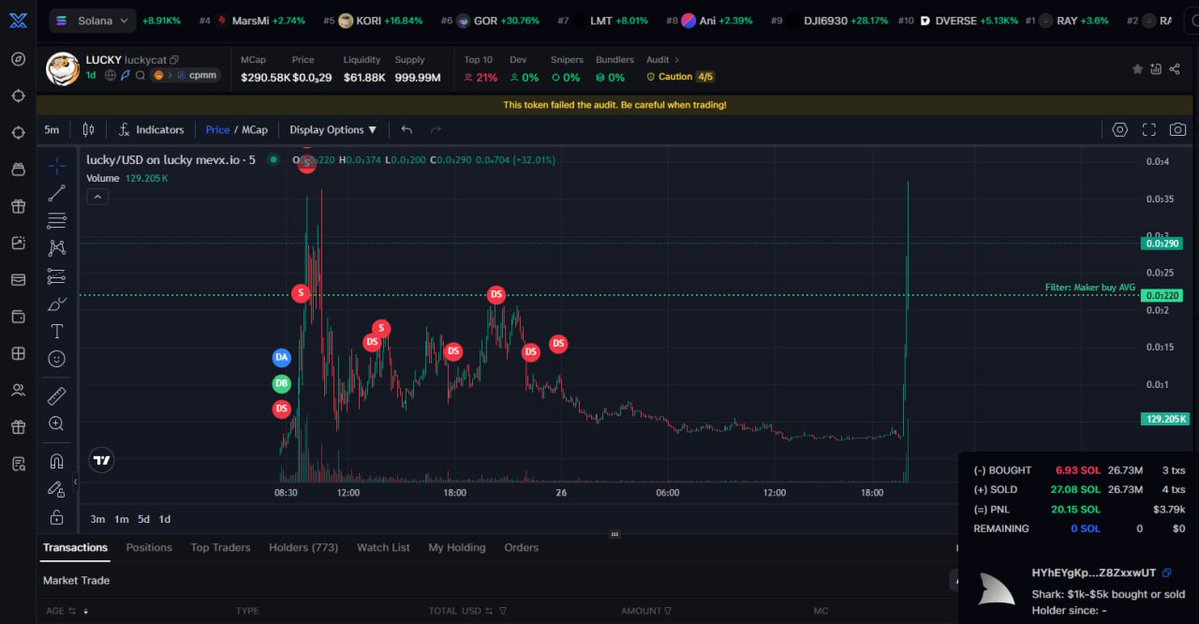Open the My Holding tab
Screen dimensions: 1199x624
[x=457, y=548]
